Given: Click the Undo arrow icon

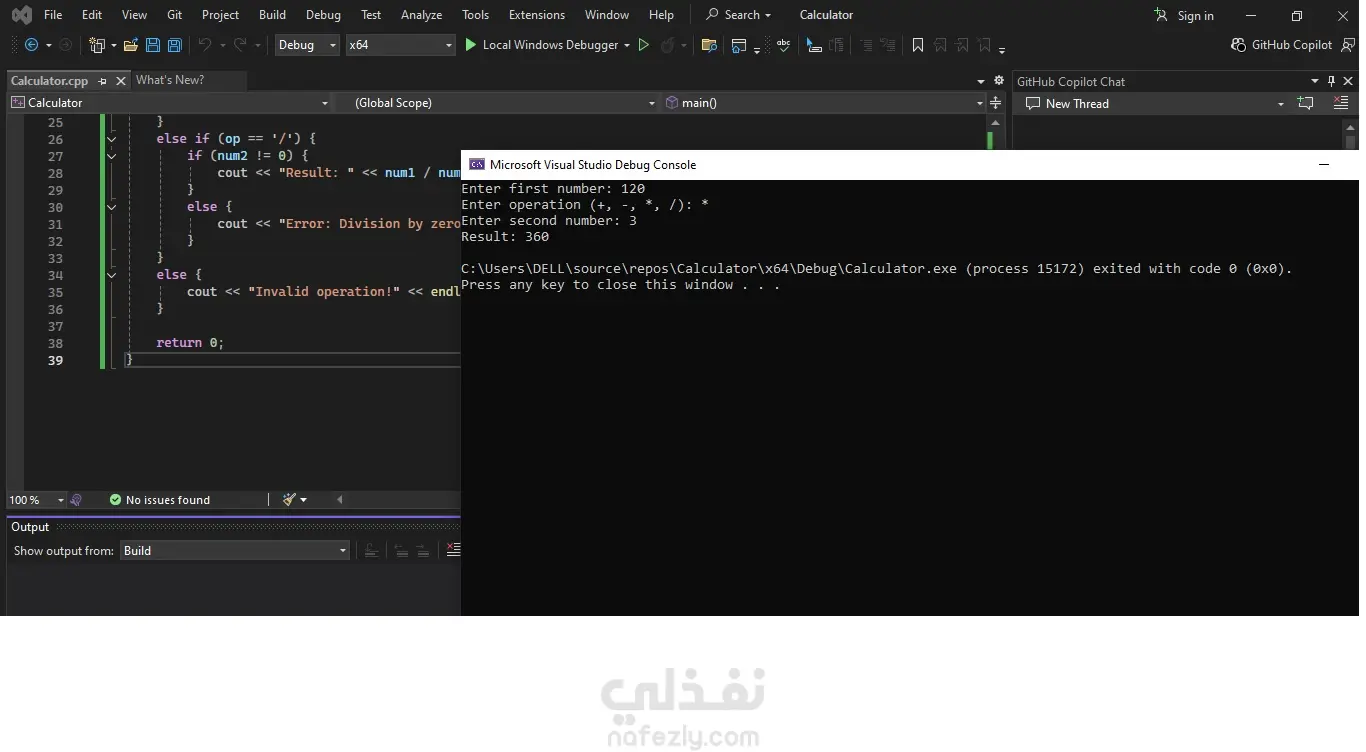Looking at the screenshot, I should coord(205,45).
